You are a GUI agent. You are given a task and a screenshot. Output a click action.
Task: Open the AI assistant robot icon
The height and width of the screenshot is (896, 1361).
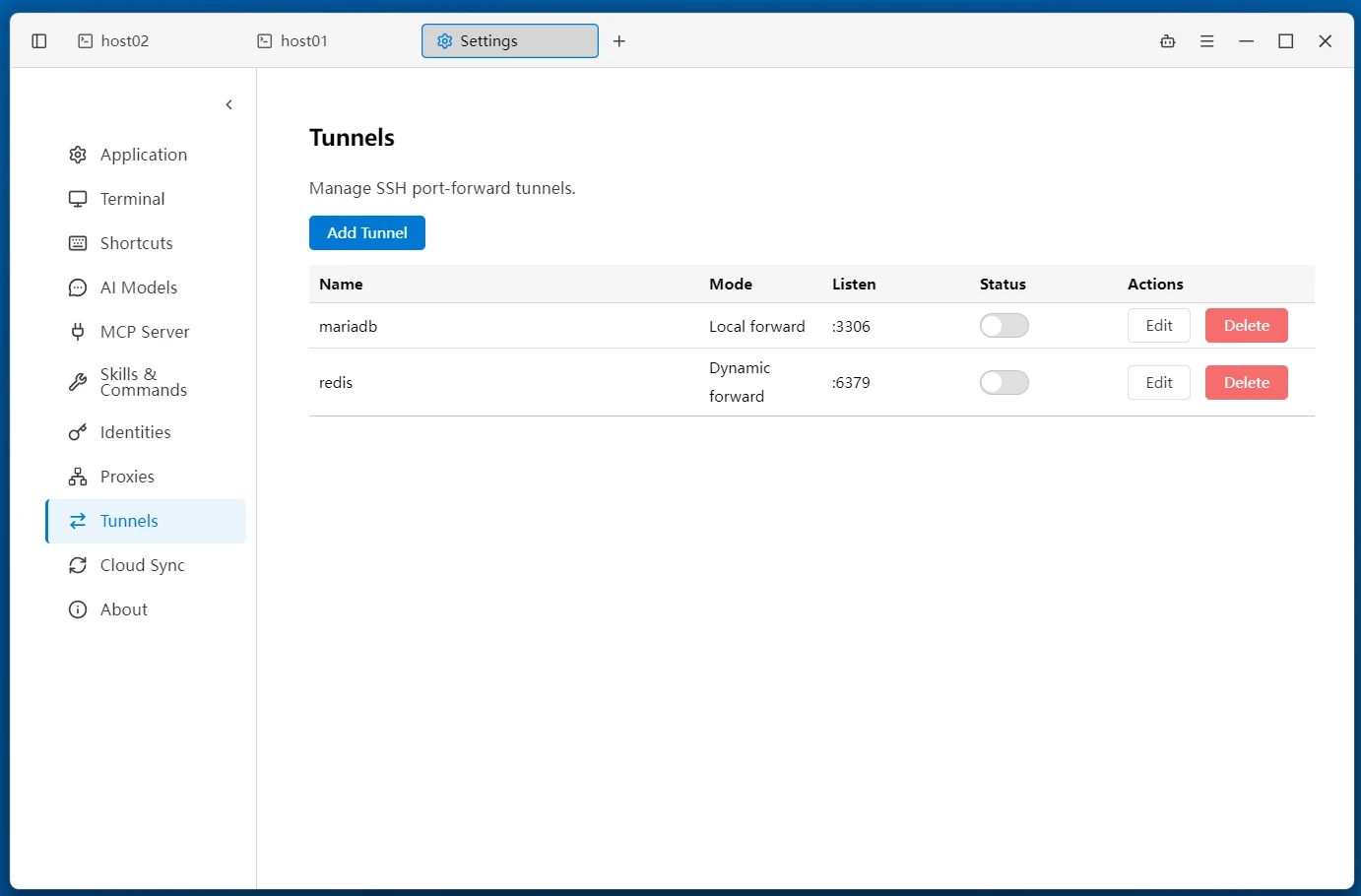pyautogui.click(x=1168, y=41)
